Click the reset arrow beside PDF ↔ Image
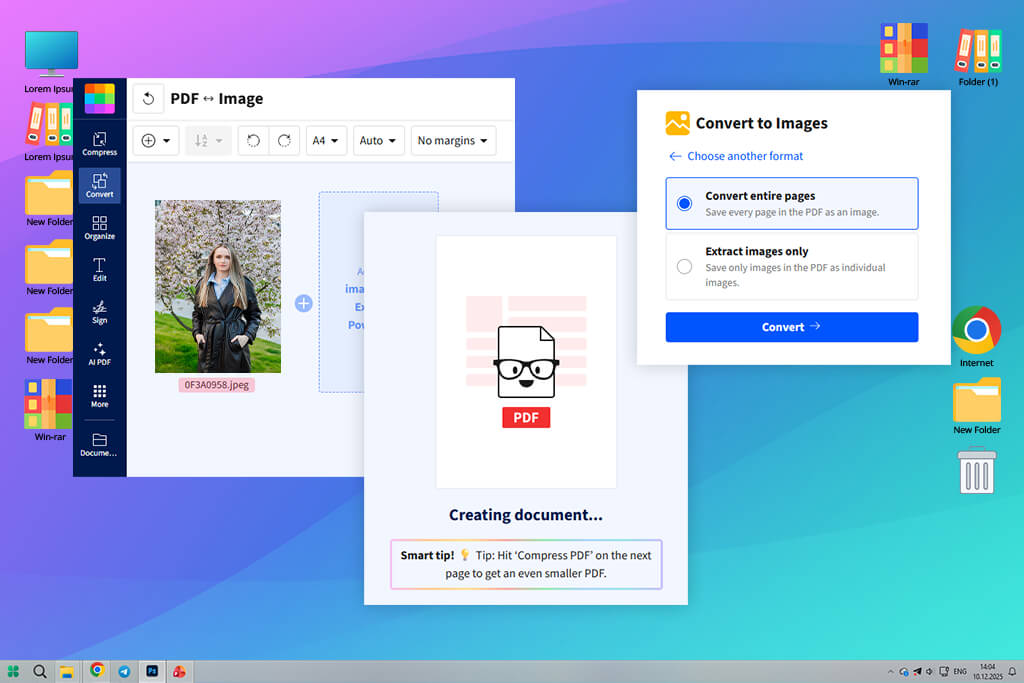Screen dimensions: 1024x683 pos(148,99)
